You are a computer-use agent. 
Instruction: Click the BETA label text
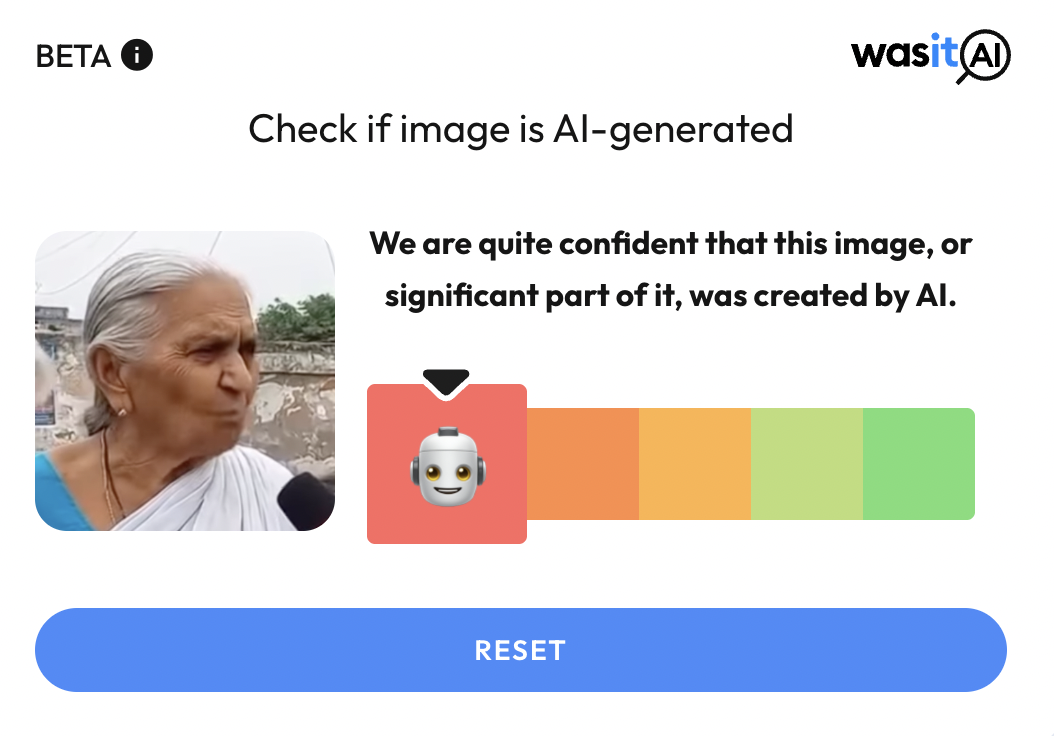click(73, 56)
